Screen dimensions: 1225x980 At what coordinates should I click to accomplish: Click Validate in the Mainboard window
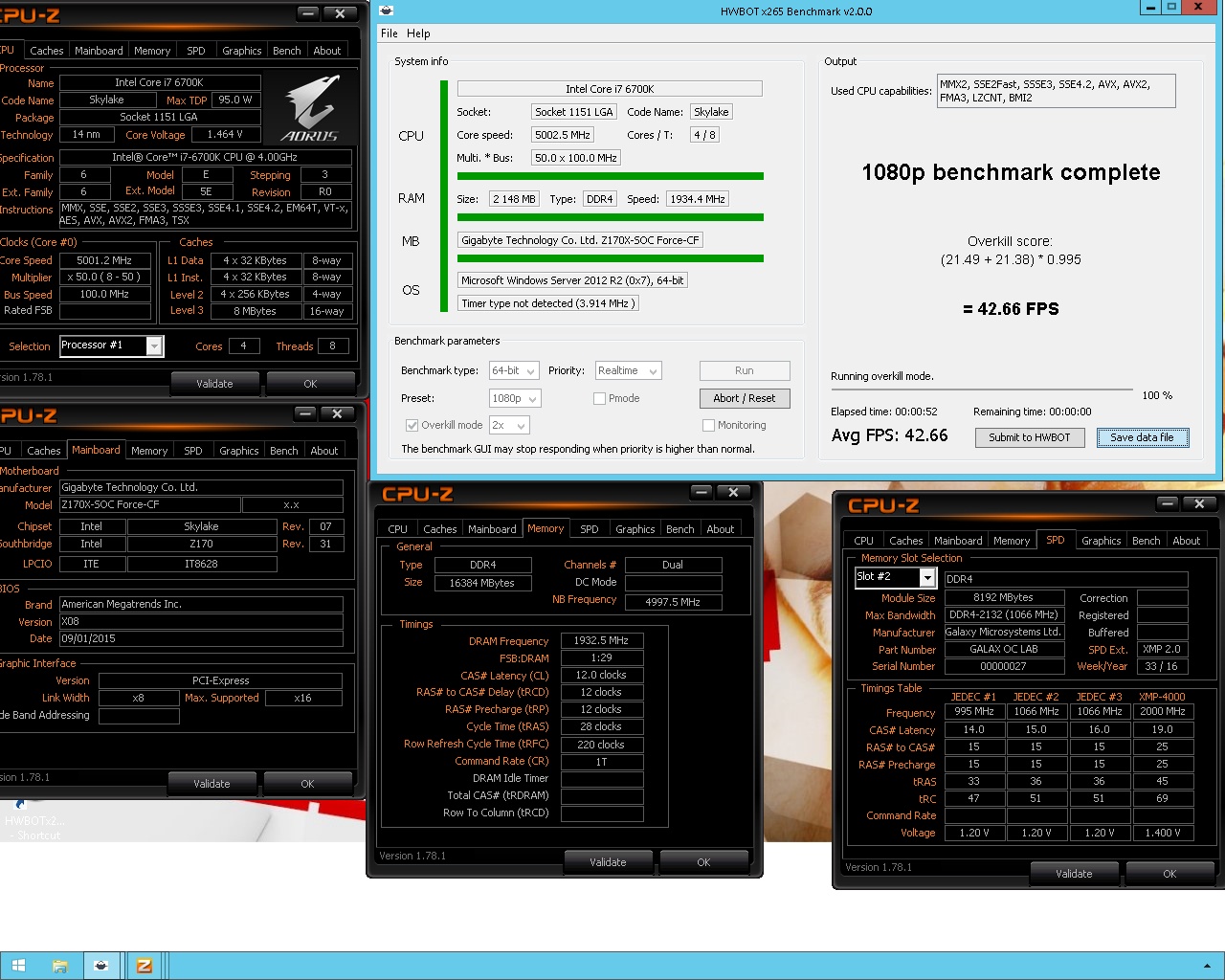[x=212, y=784]
